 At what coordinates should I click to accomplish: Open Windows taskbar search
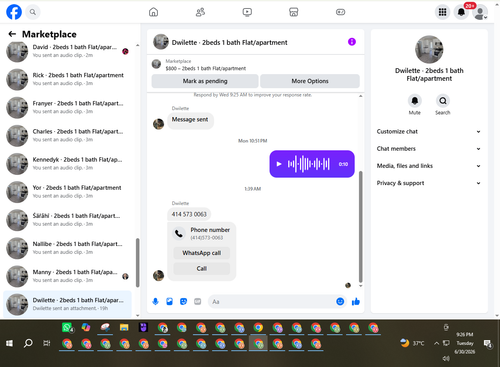coord(28,343)
